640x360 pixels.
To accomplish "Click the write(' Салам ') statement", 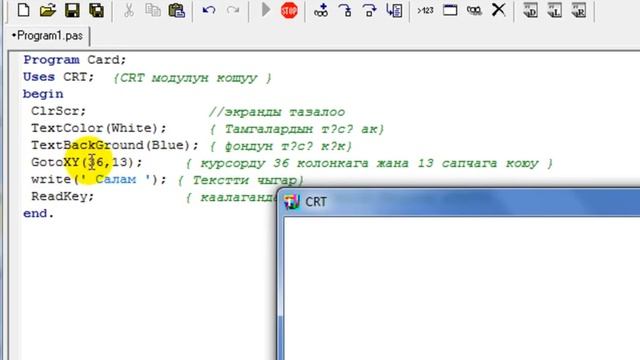I will point(99,180).
